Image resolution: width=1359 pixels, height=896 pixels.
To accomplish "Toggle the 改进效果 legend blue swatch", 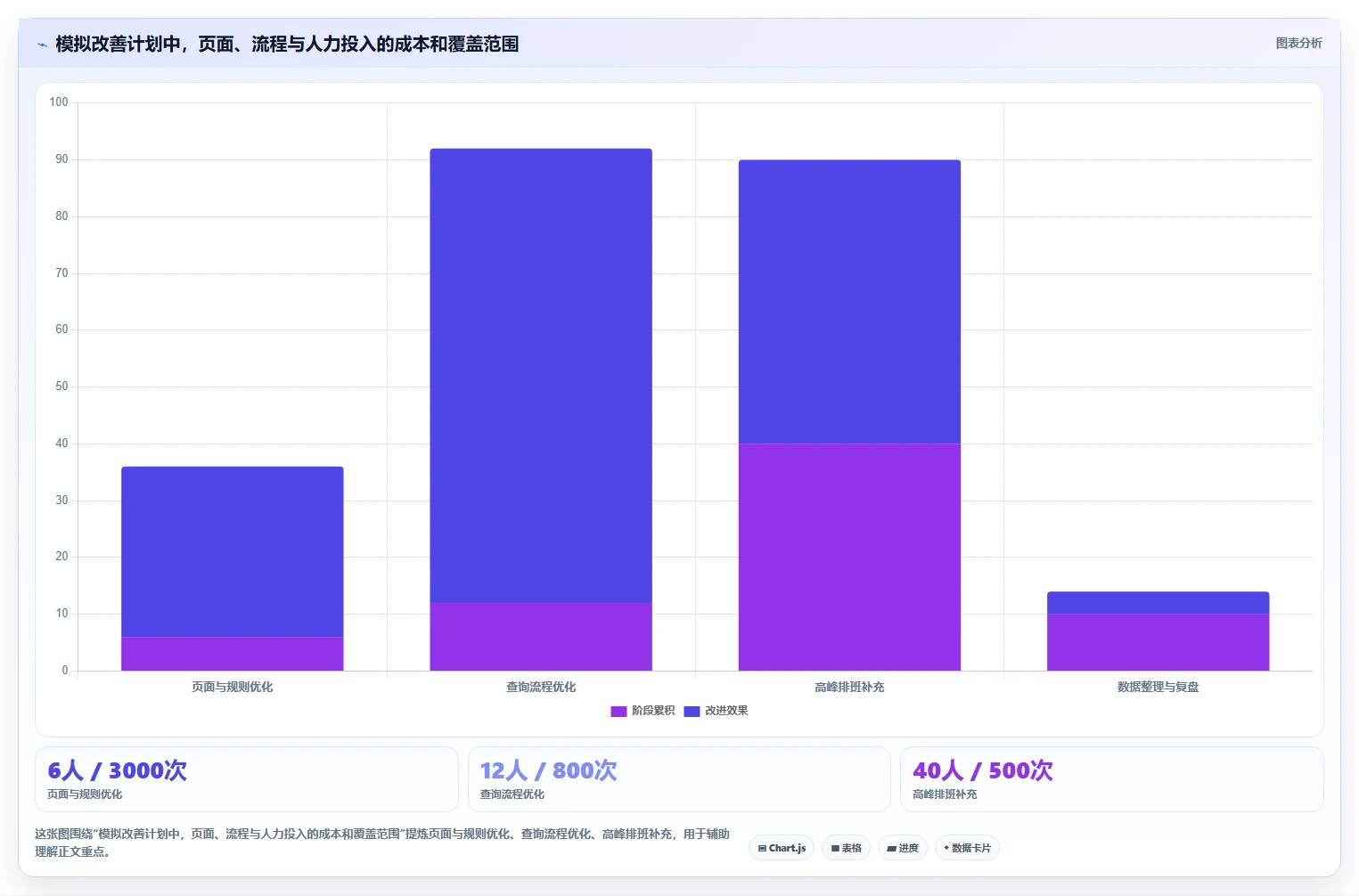I will click(x=692, y=711).
